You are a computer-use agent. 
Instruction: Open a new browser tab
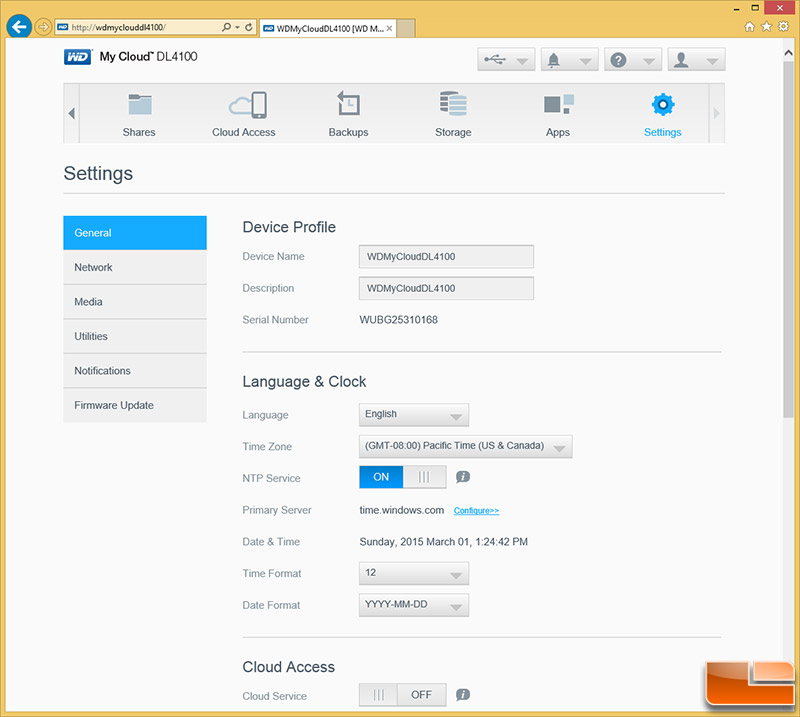pyautogui.click(x=406, y=29)
